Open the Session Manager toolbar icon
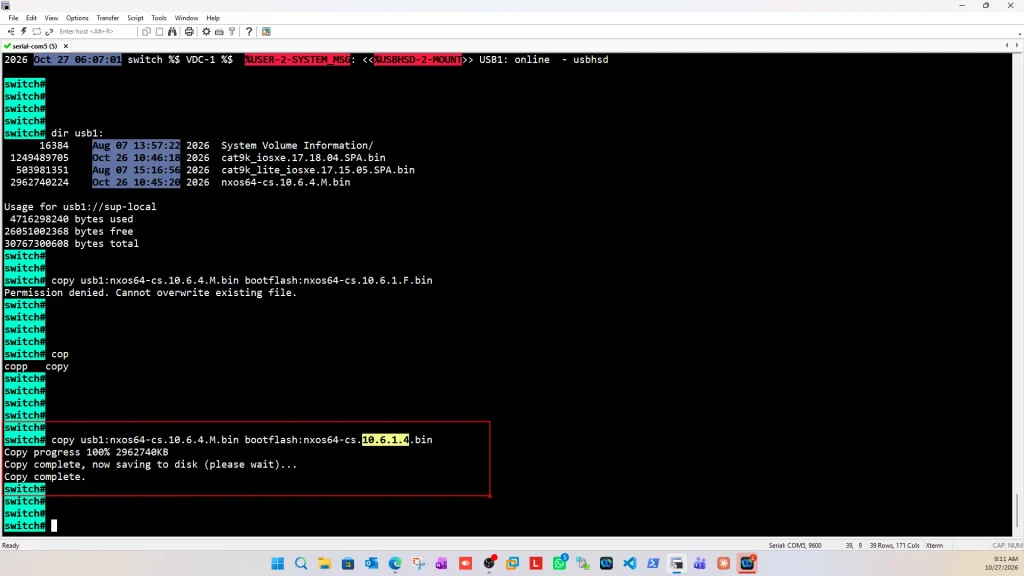The height and width of the screenshot is (576, 1024). (x=11, y=31)
